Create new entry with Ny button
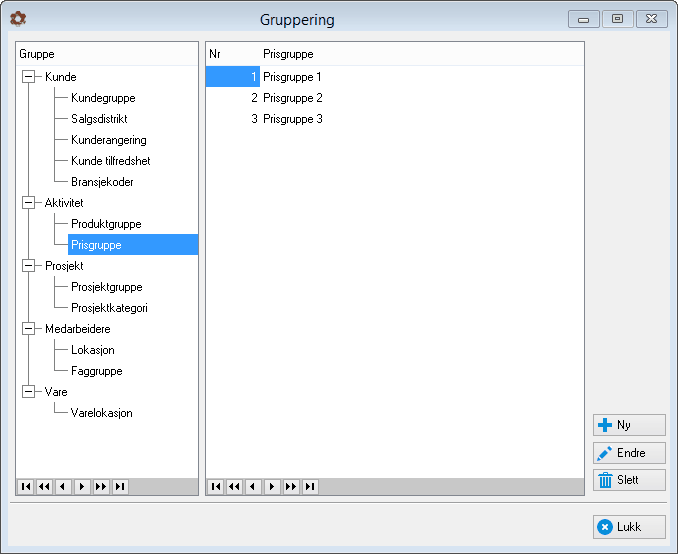 [629, 425]
